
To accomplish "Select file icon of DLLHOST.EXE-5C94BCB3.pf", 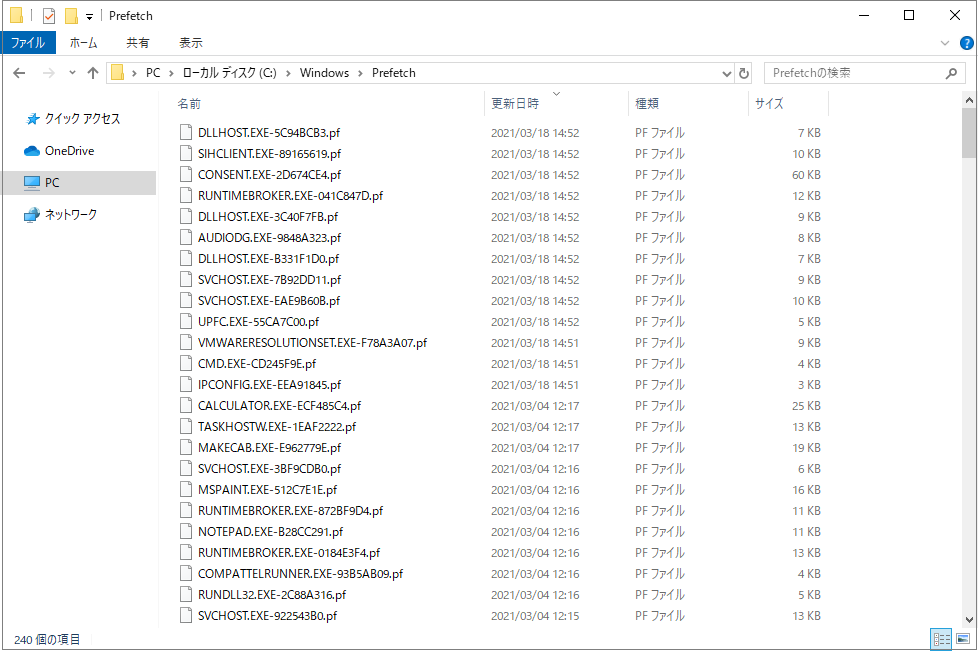I will pyautogui.click(x=185, y=132).
